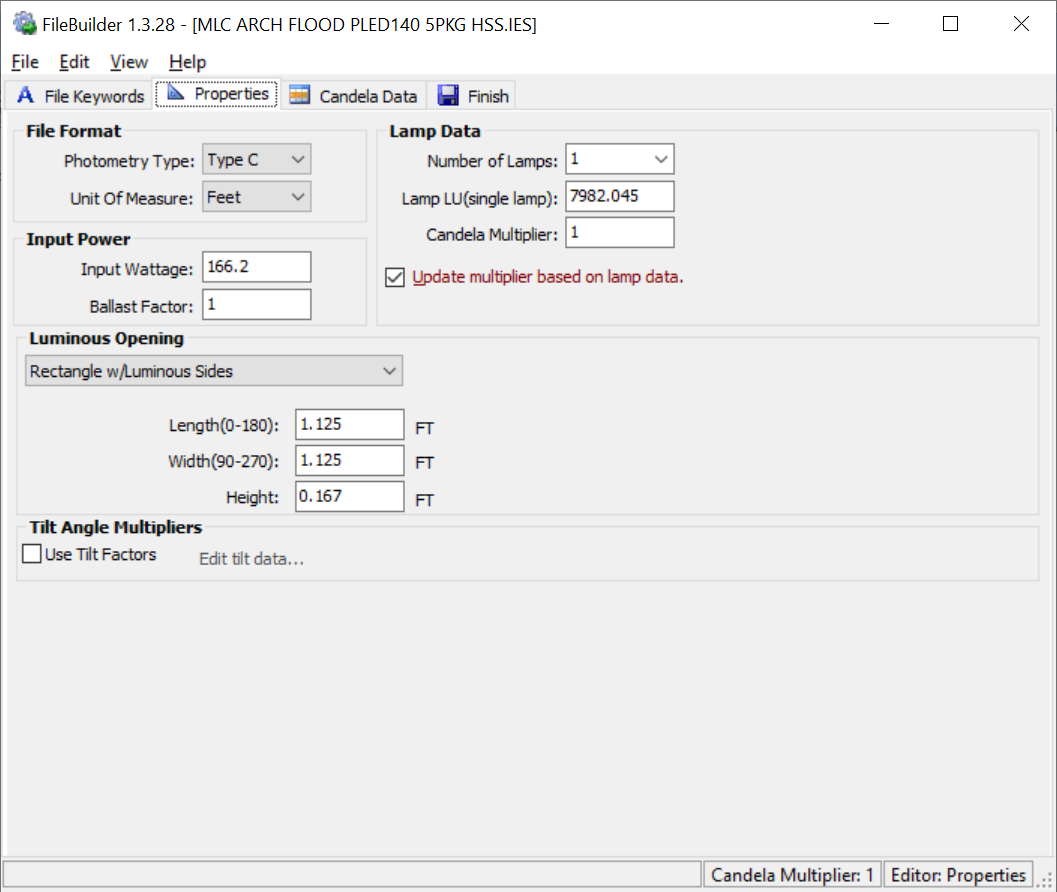Open the Photometry Type dropdown

click(x=257, y=160)
